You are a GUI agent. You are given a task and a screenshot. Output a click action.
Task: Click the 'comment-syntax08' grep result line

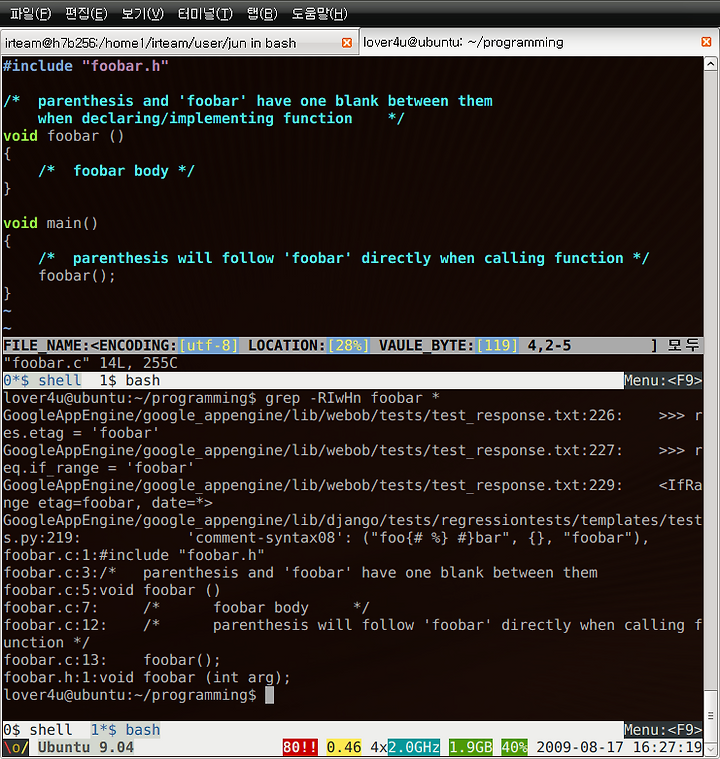point(352,529)
